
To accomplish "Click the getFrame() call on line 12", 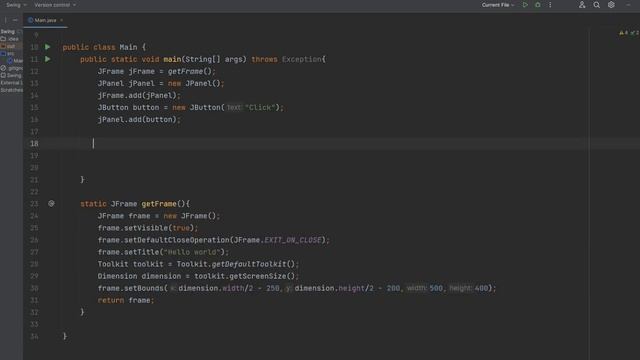I will [x=189, y=71].
